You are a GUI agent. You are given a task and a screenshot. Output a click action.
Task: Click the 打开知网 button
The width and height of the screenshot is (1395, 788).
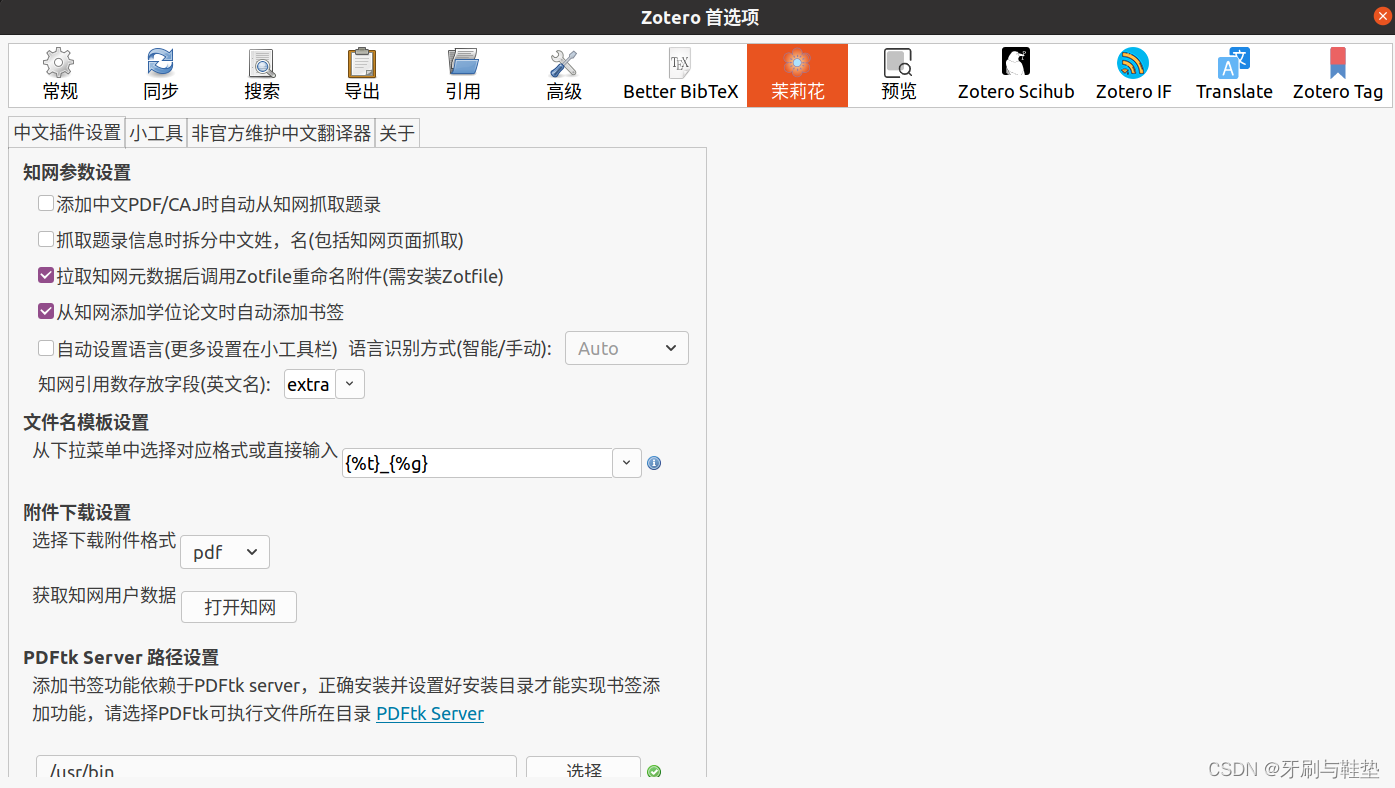coord(239,607)
